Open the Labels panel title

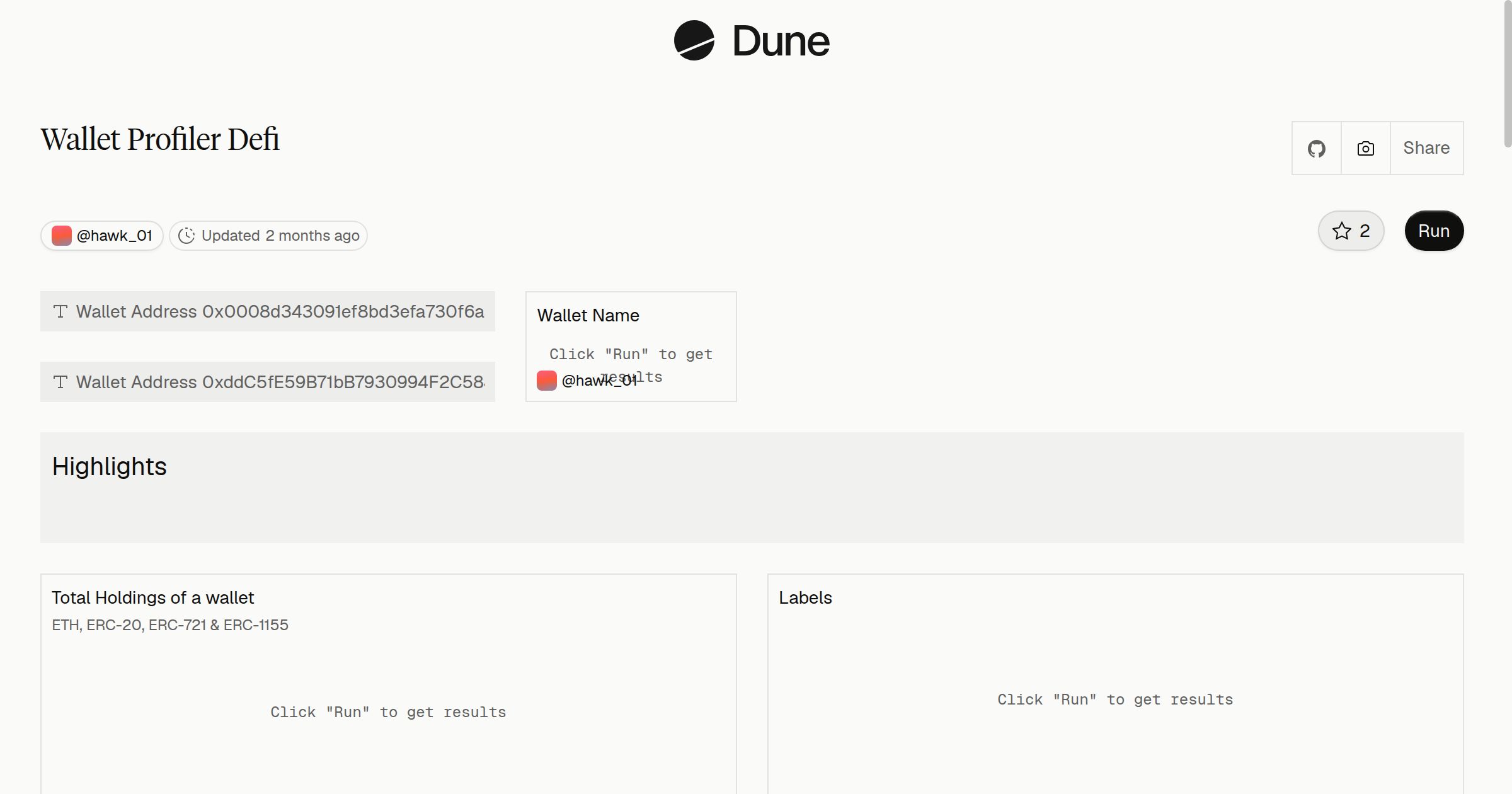805,597
